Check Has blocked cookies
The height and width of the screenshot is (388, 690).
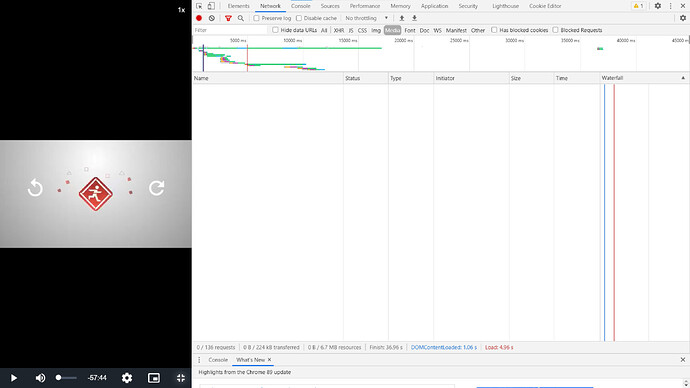[x=494, y=30]
